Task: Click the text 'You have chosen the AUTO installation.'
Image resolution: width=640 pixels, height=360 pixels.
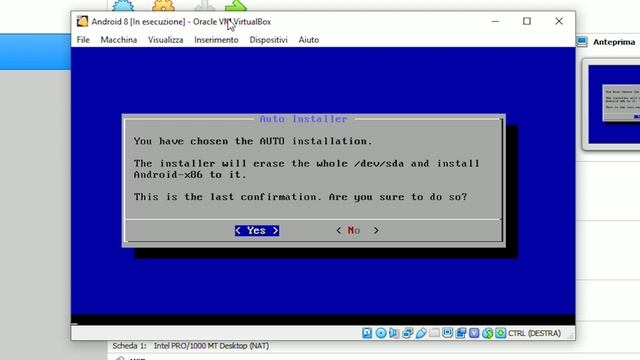Action: pos(253,141)
